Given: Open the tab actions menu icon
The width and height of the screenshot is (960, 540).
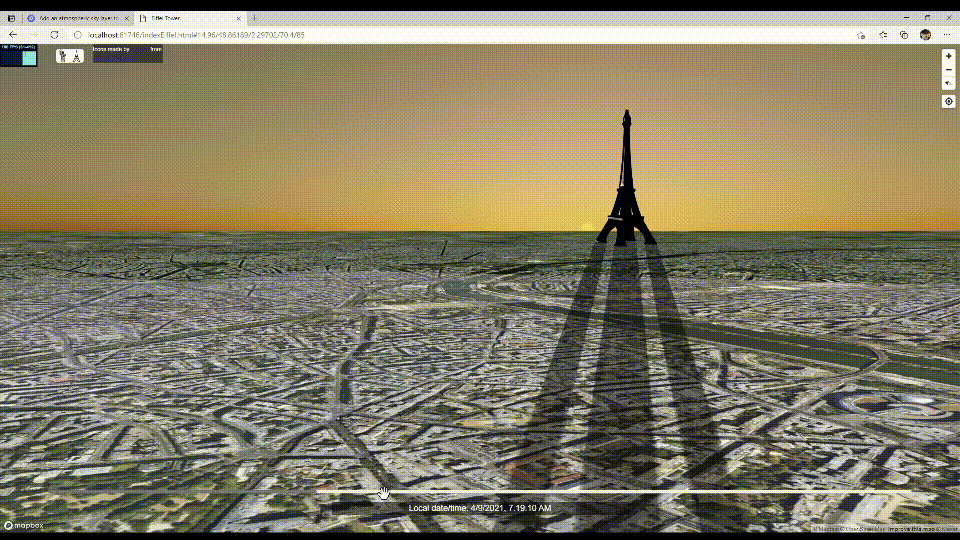Looking at the screenshot, I should coord(11,18).
